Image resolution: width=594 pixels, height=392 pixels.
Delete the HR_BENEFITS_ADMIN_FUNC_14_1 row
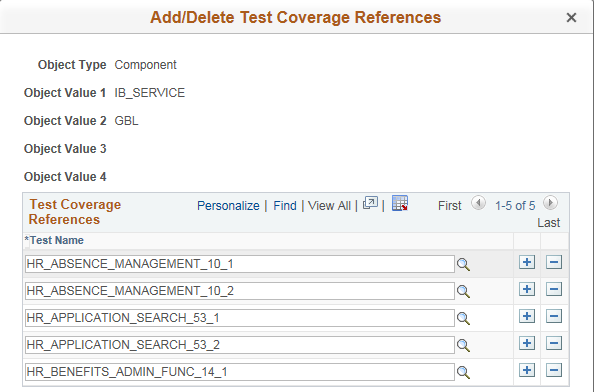tap(554, 370)
